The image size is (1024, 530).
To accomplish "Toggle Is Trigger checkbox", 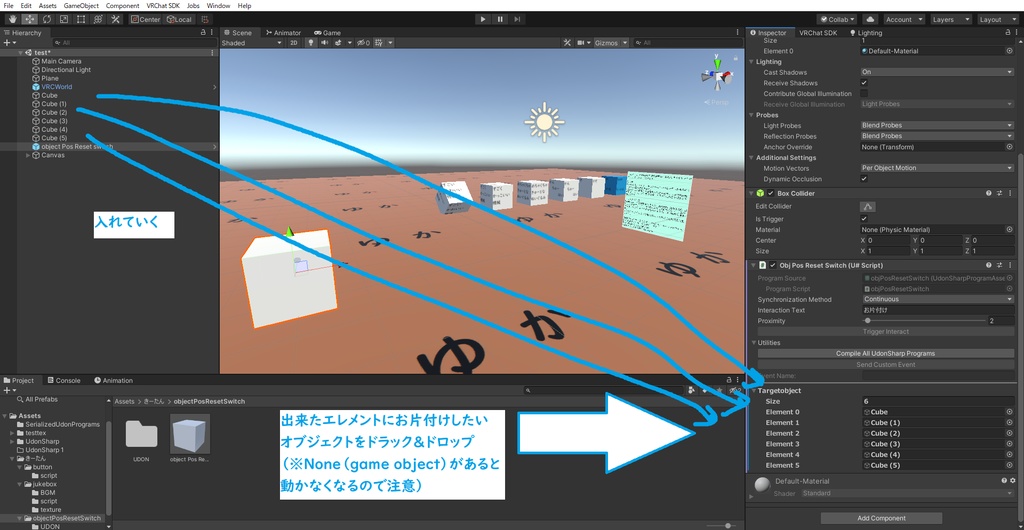I will pyautogui.click(x=864, y=219).
